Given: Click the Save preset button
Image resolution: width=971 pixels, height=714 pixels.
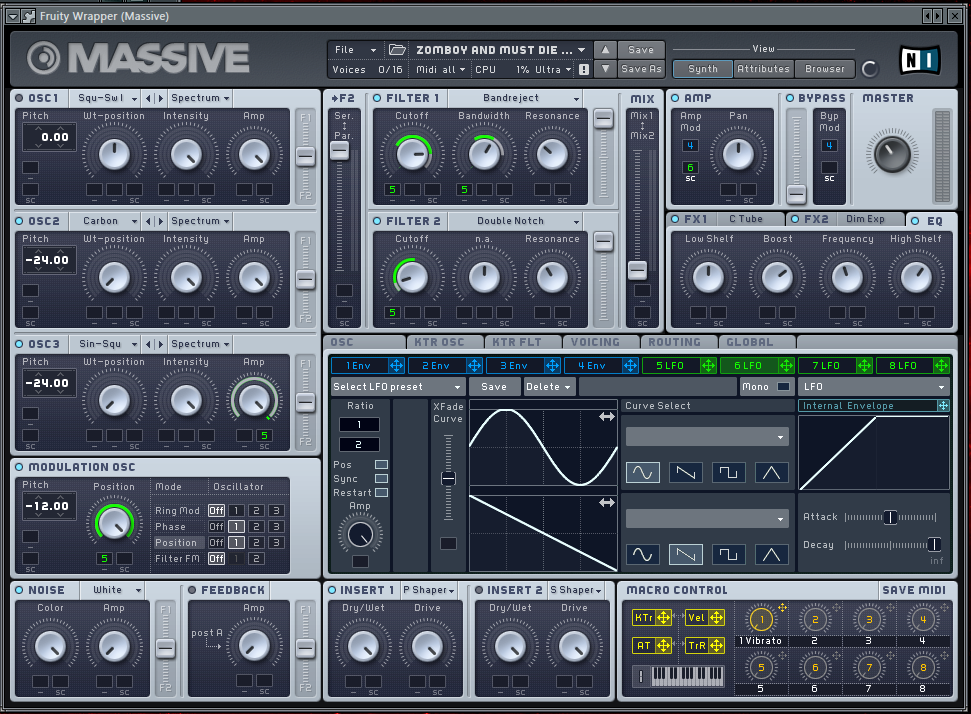Looking at the screenshot, I should 641,50.
